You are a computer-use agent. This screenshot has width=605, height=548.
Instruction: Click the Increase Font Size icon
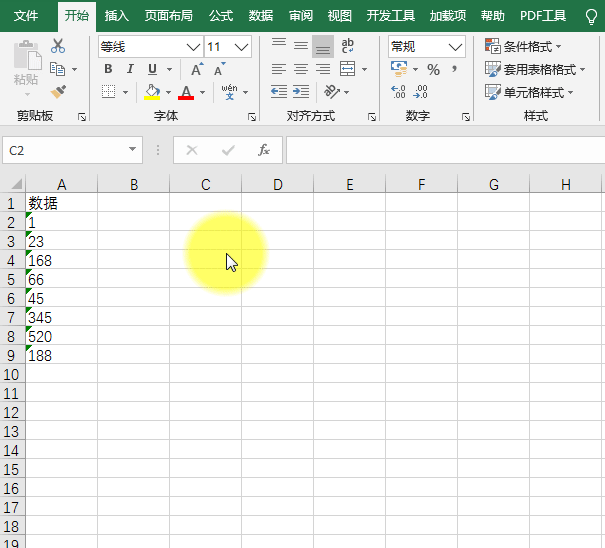point(197,69)
